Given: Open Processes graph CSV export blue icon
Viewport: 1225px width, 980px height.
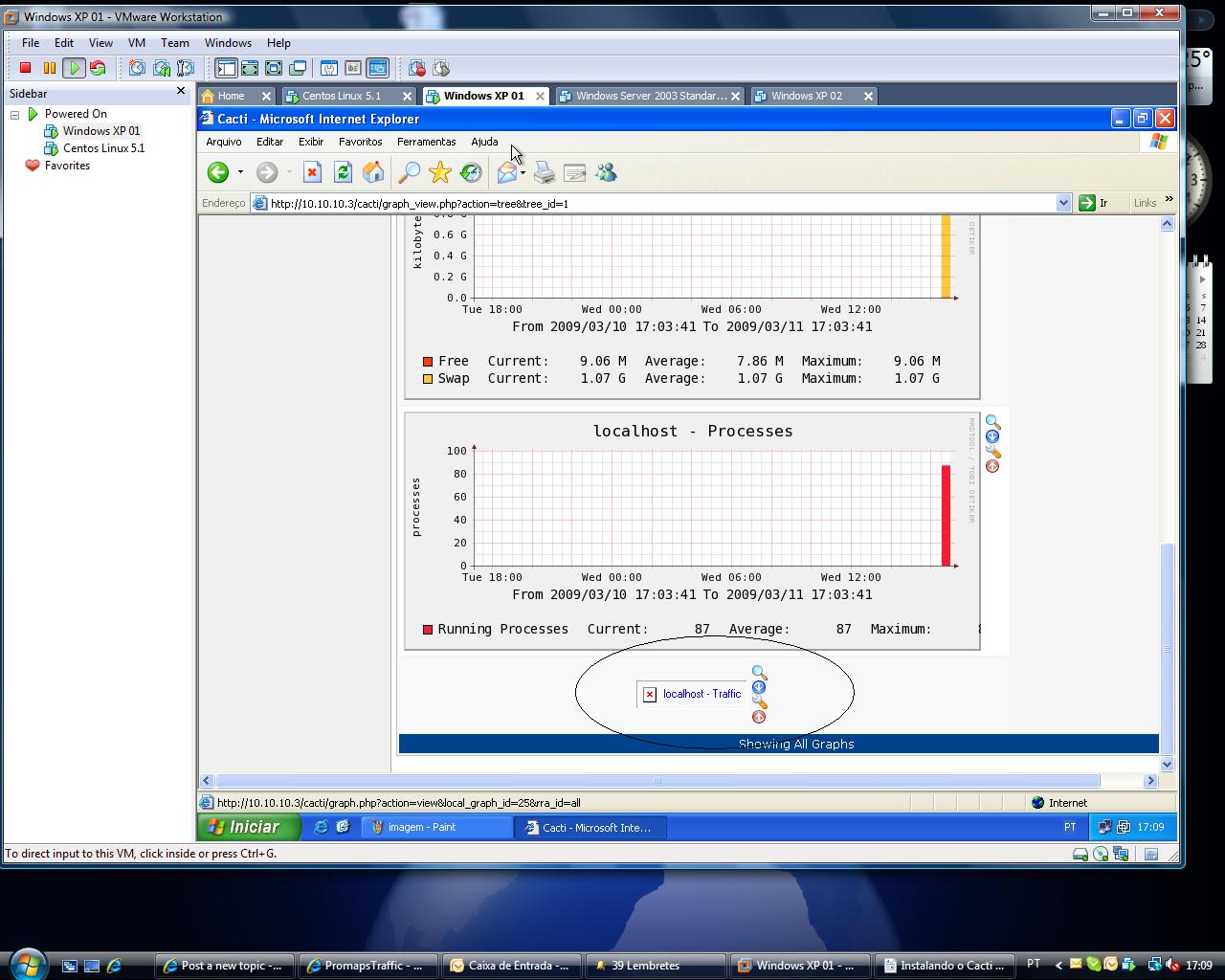Looking at the screenshot, I should [992, 436].
